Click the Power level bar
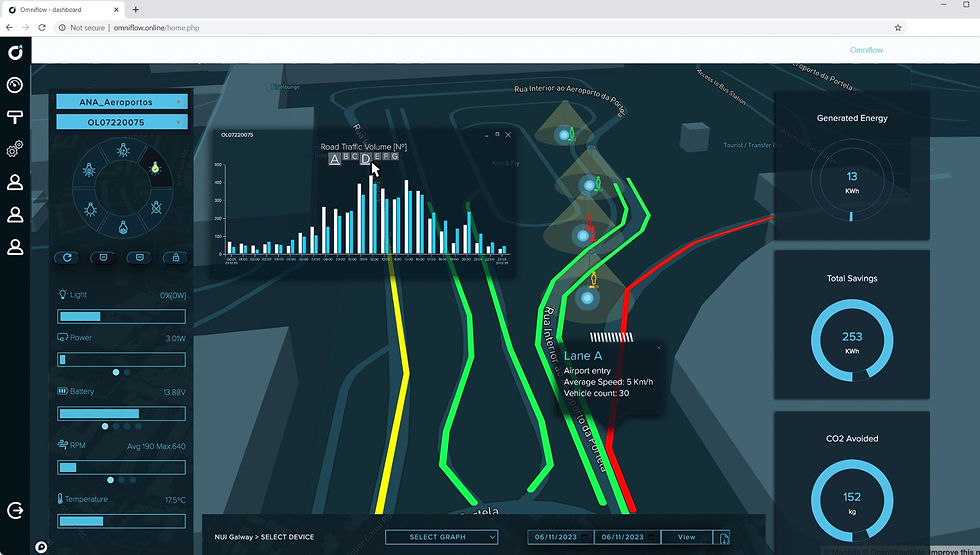 click(121, 359)
